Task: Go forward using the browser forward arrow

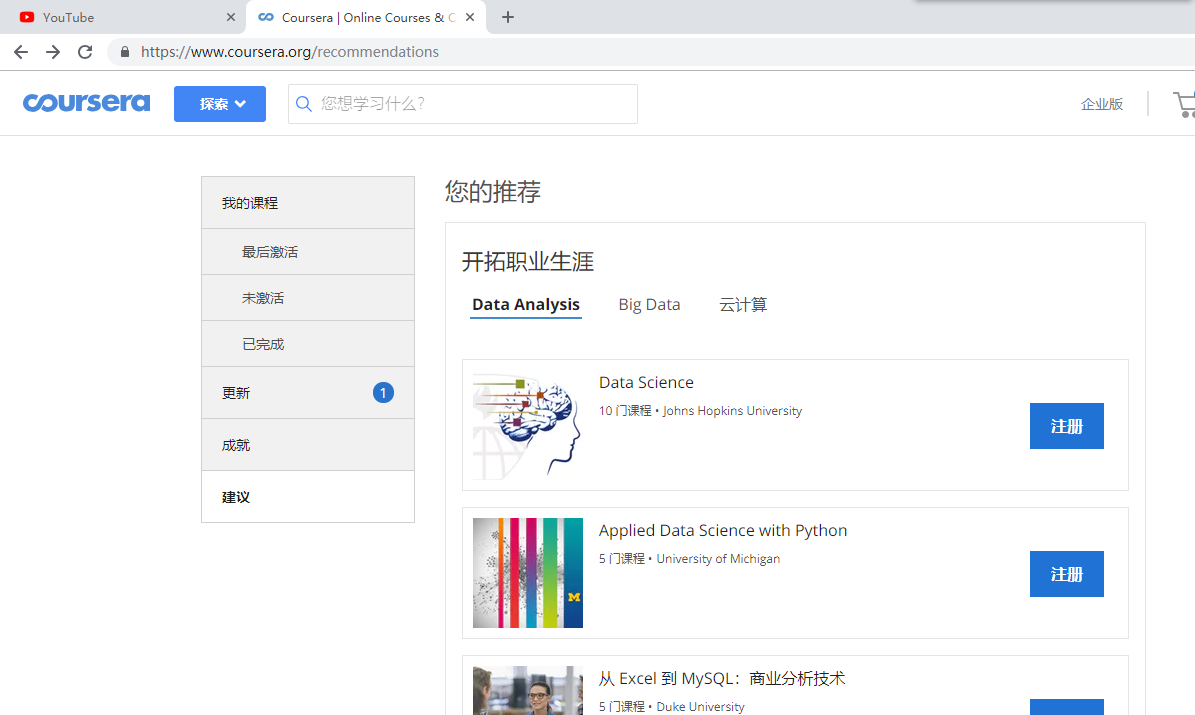Action: (53, 52)
